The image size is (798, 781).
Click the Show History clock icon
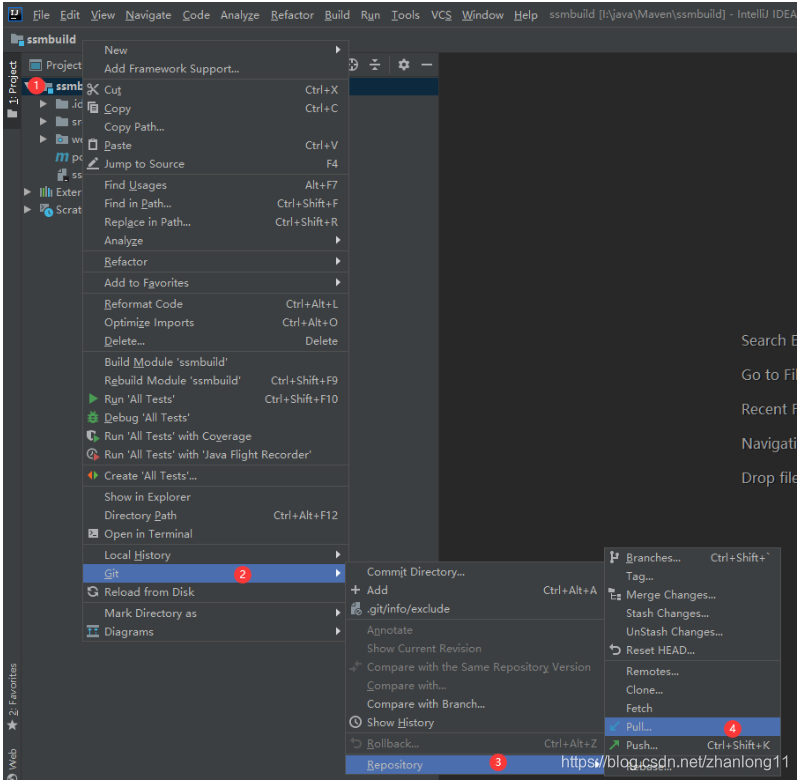pos(356,722)
